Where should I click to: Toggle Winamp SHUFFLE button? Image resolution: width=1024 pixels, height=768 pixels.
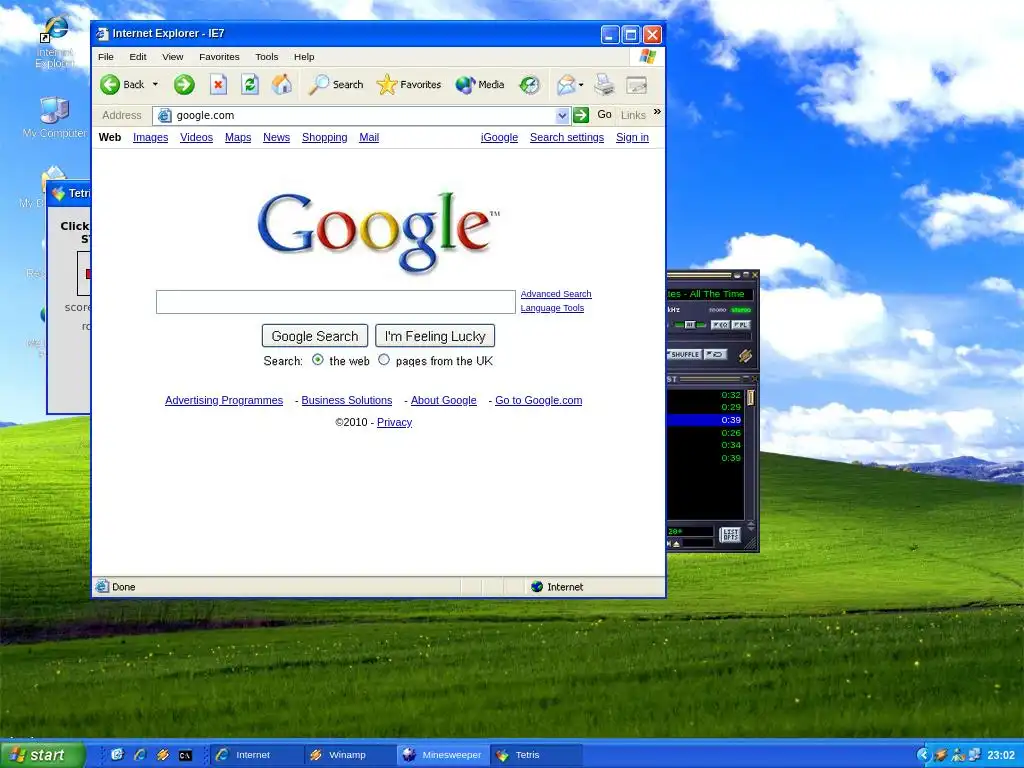tap(684, 354)
